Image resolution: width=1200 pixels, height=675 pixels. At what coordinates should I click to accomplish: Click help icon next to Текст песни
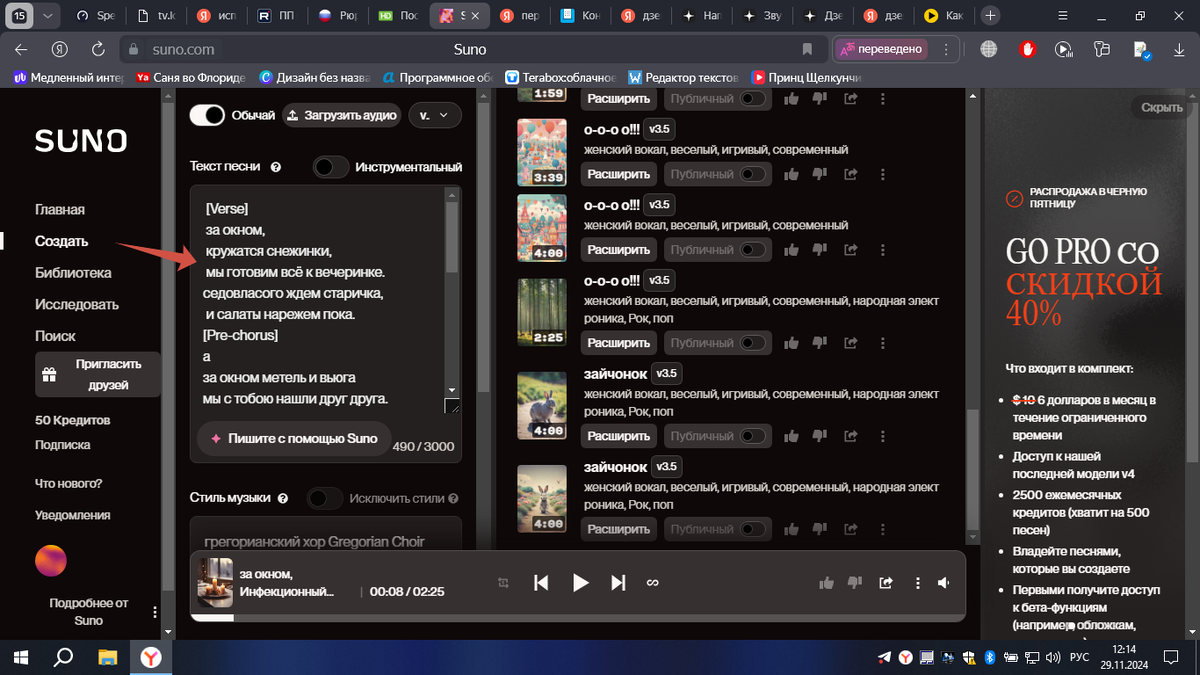pos(276,167)
